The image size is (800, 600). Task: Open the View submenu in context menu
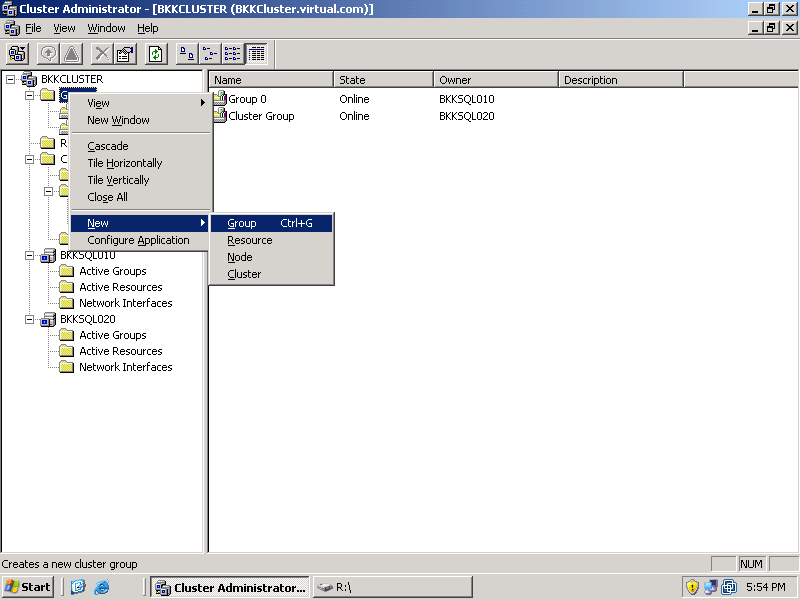point(140,103)
